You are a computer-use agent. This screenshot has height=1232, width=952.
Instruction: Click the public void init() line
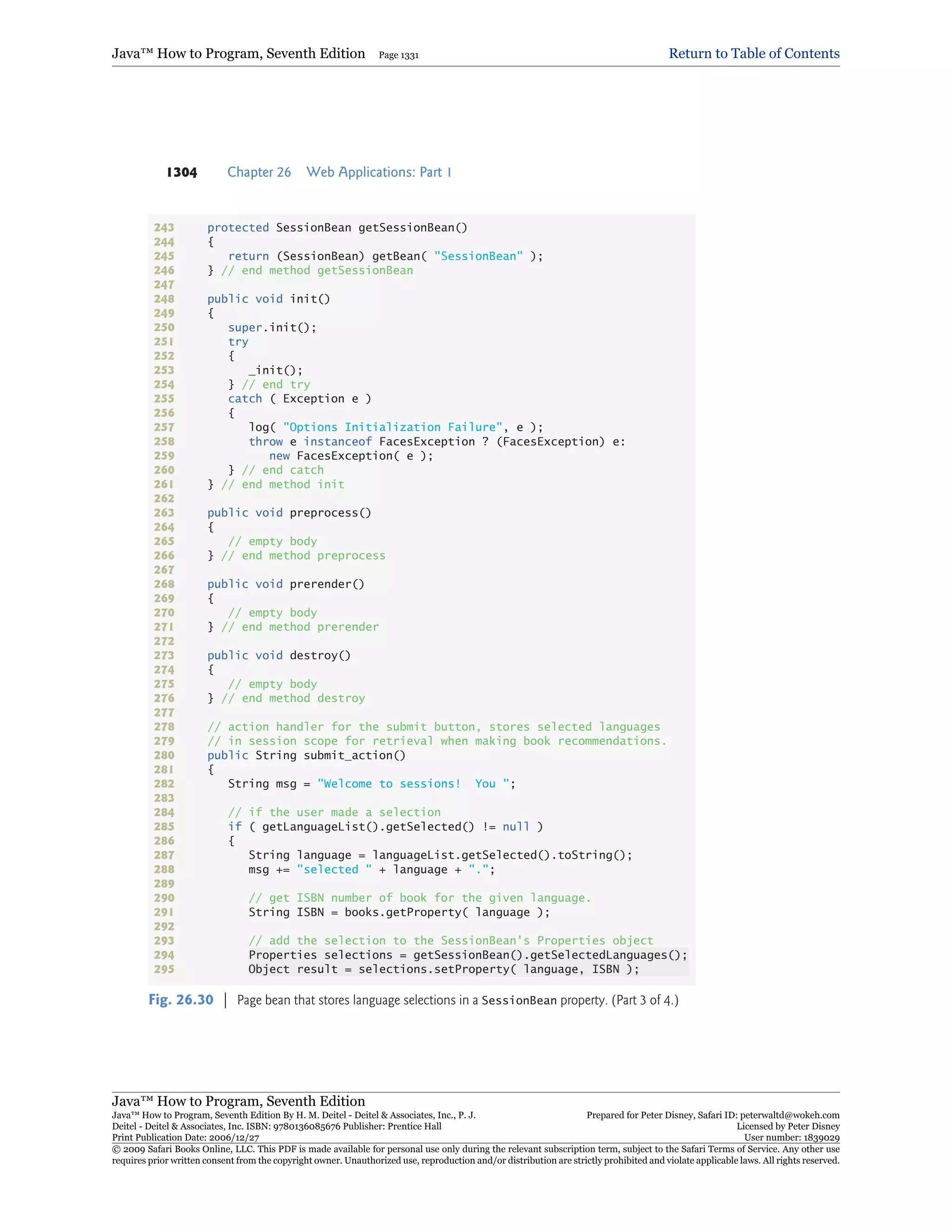(x=269, y=299)
